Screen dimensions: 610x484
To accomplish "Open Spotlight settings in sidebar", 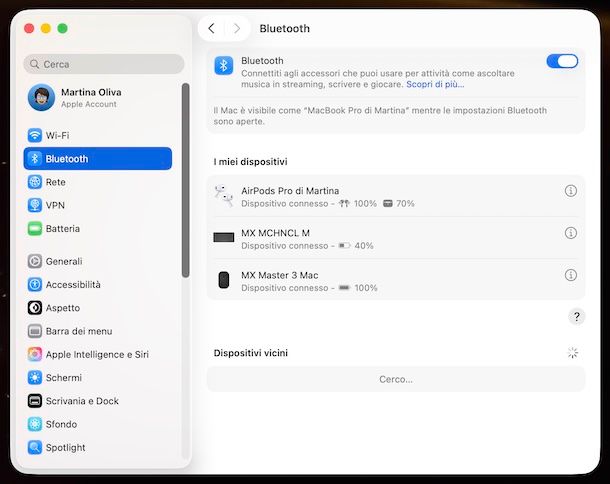I will pyautogui.click(x=65, y=447).
